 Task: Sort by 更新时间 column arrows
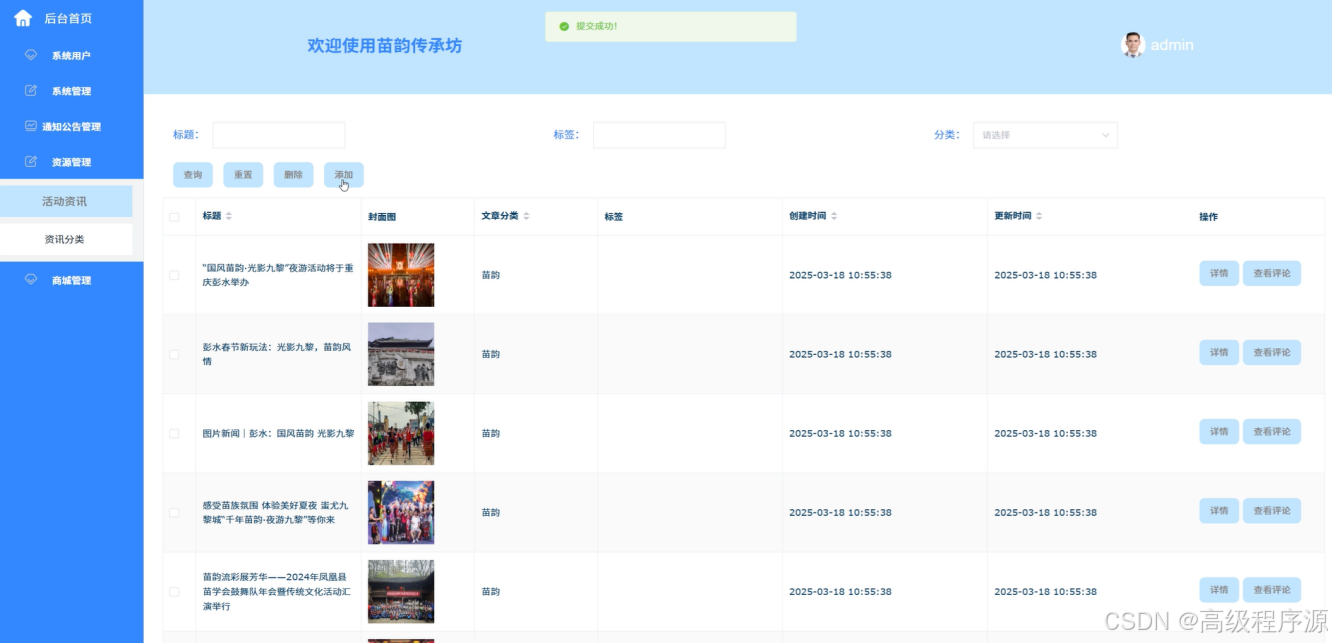[1039, 216]
